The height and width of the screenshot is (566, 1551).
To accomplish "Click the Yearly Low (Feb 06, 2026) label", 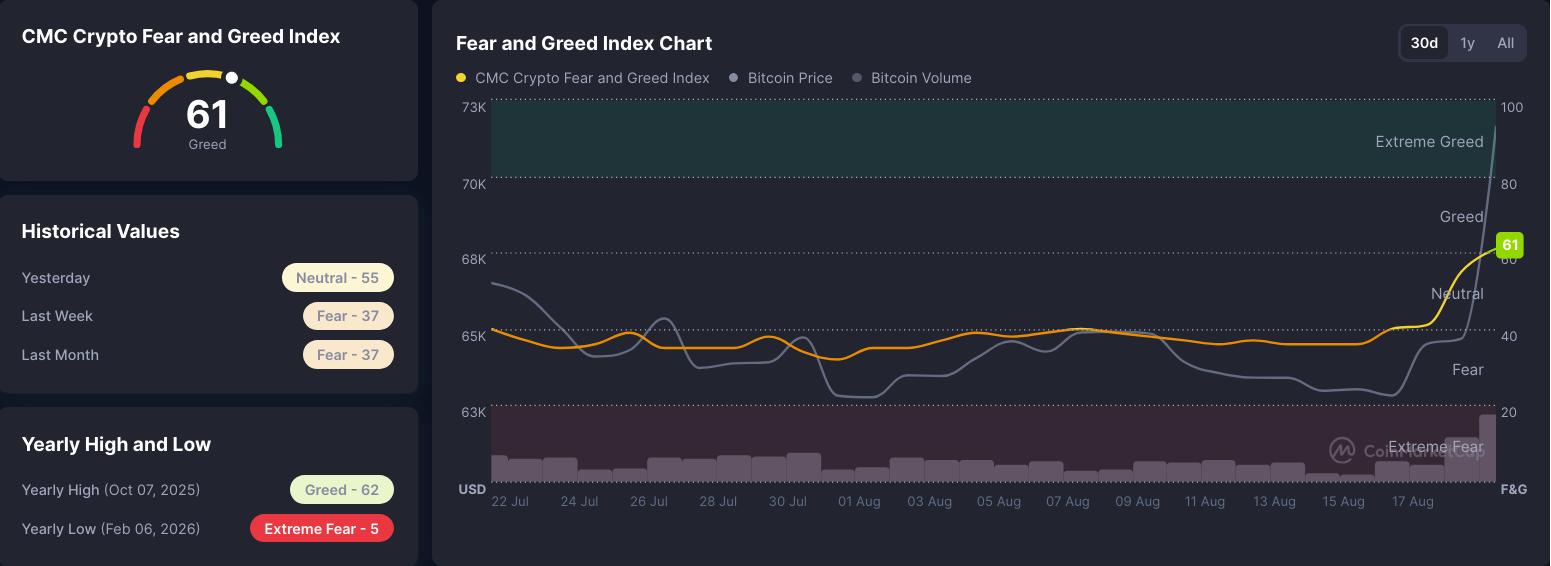I will [x=111, y=529].
